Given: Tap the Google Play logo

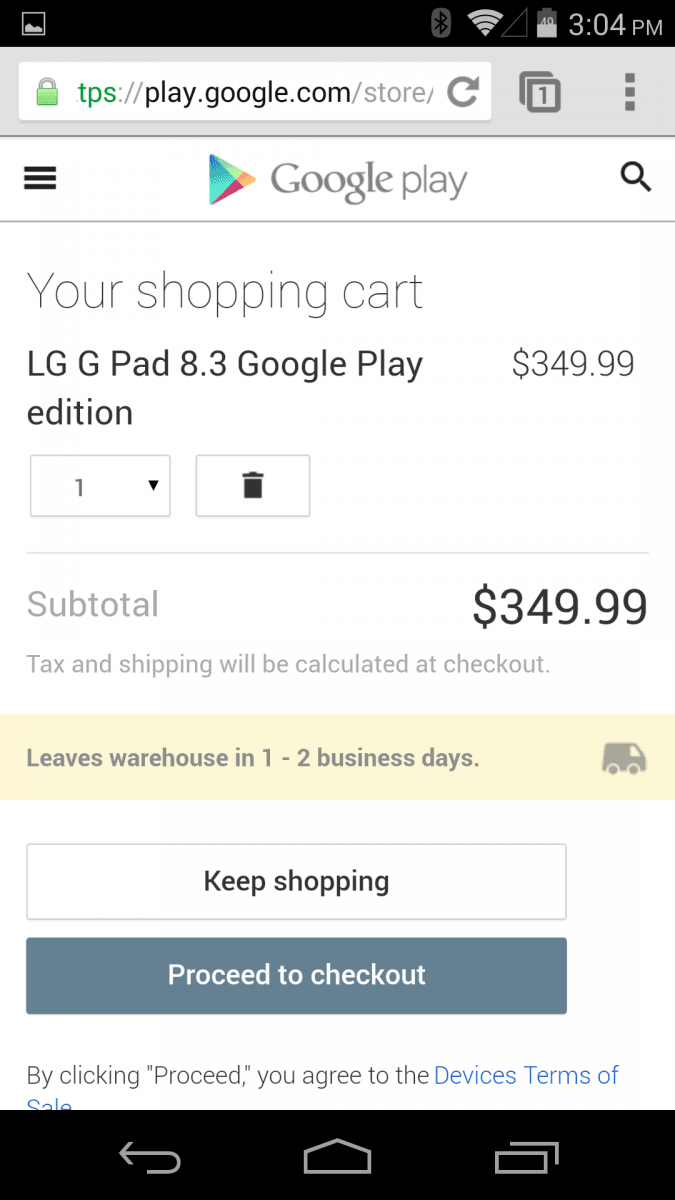Looking at the screenshot, I should 337,180.
